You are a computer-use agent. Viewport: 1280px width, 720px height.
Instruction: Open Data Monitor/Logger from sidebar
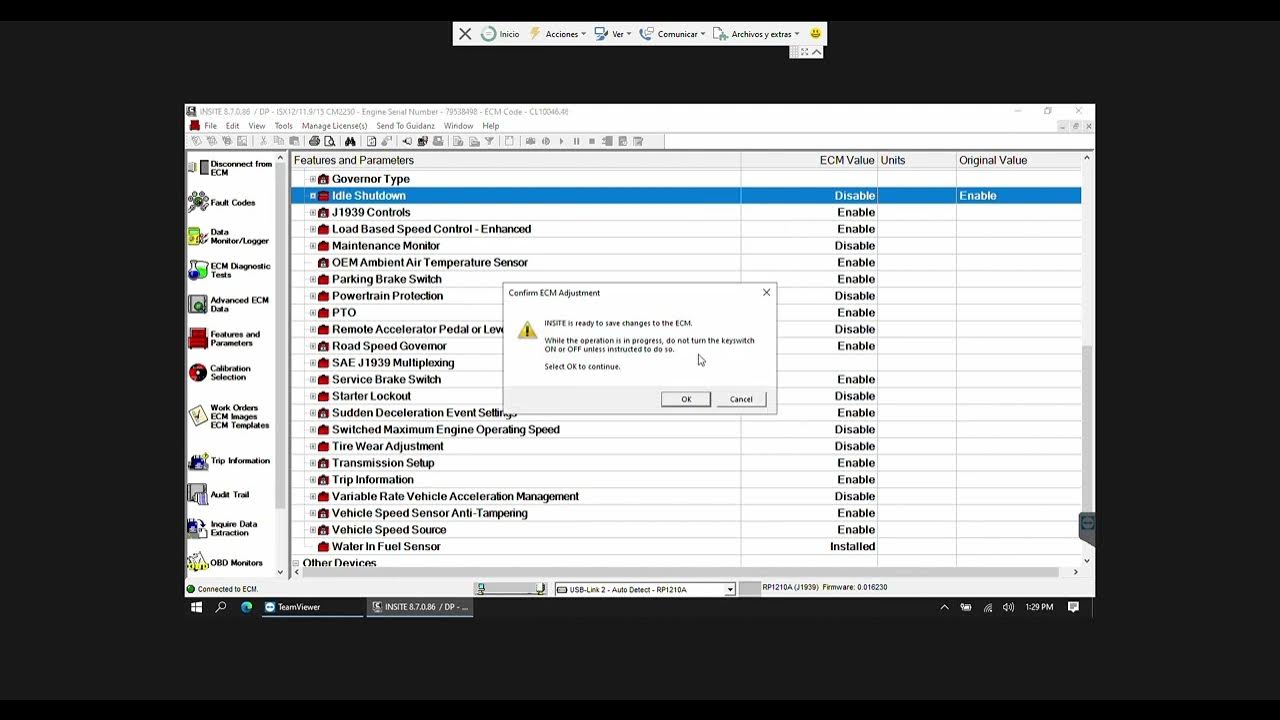click(229, 236)
